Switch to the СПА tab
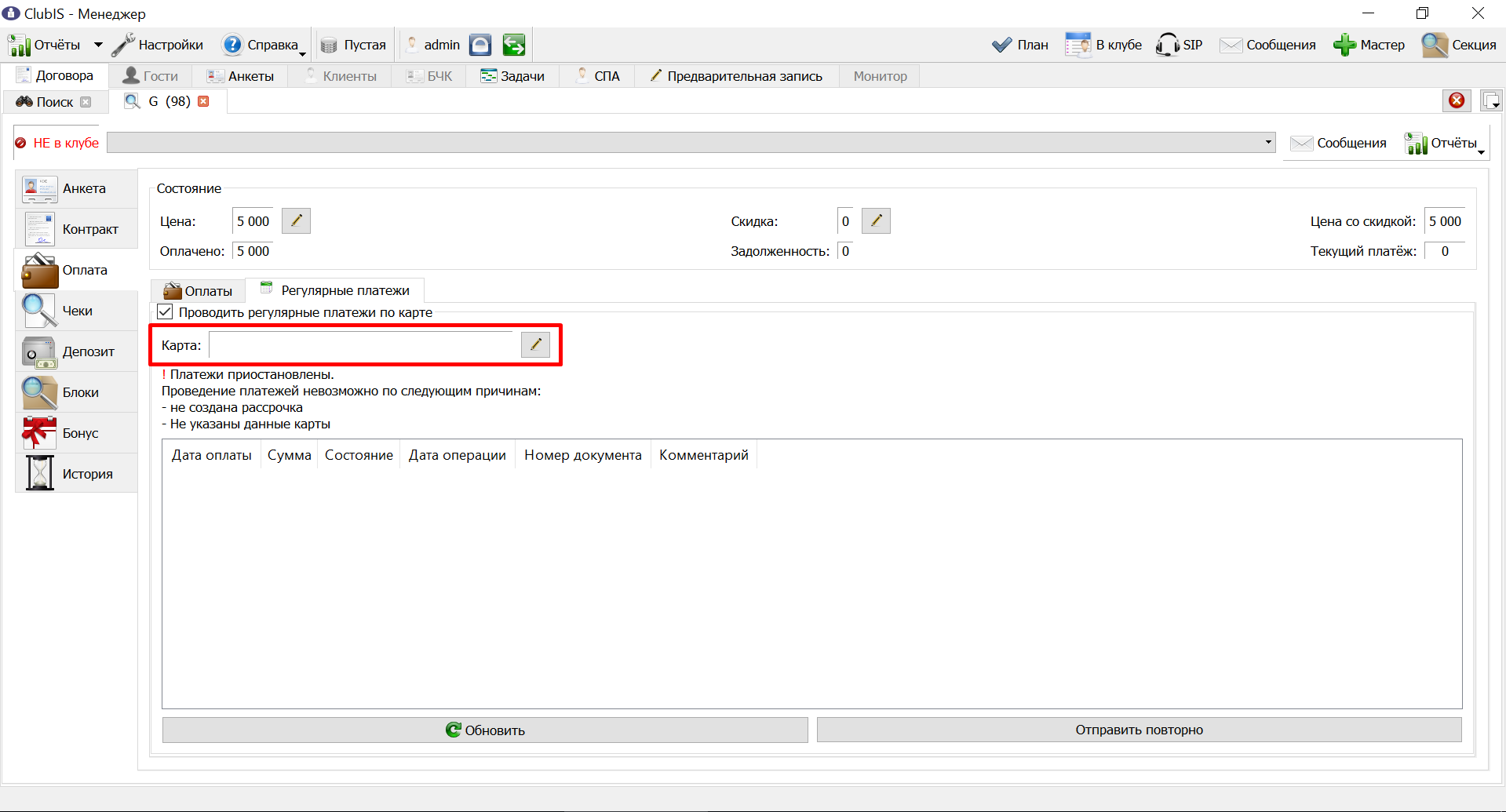Screen dimensions: 1506x812 coord(598,76)
